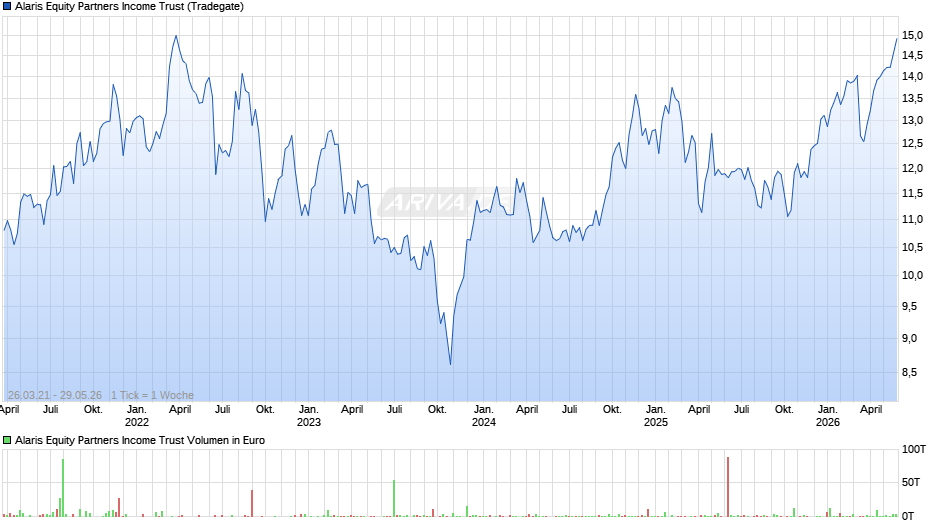The height and width of the screenshot is (526, 940).
Task: Click the 0T label on the volume axis
Action: 908,516
